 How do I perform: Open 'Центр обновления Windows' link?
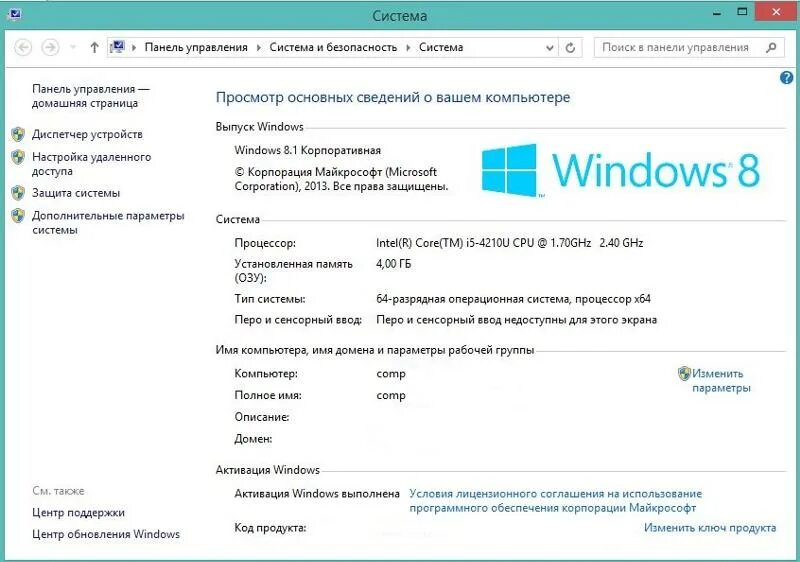pos(106,534)
